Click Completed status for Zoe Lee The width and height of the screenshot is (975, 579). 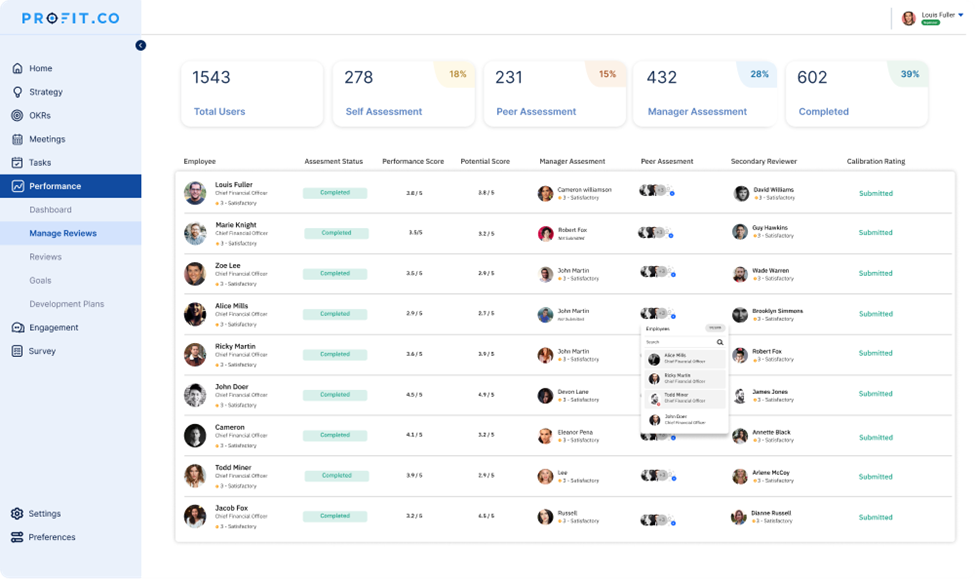coord(335,273)
